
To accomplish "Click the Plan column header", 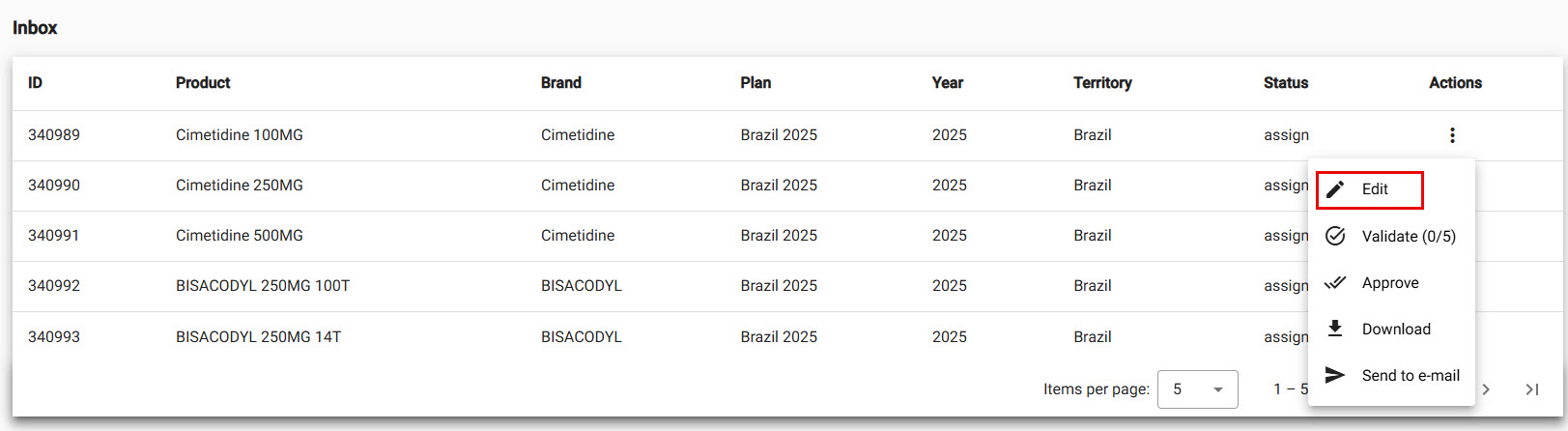I will click(x=755, y=83).
